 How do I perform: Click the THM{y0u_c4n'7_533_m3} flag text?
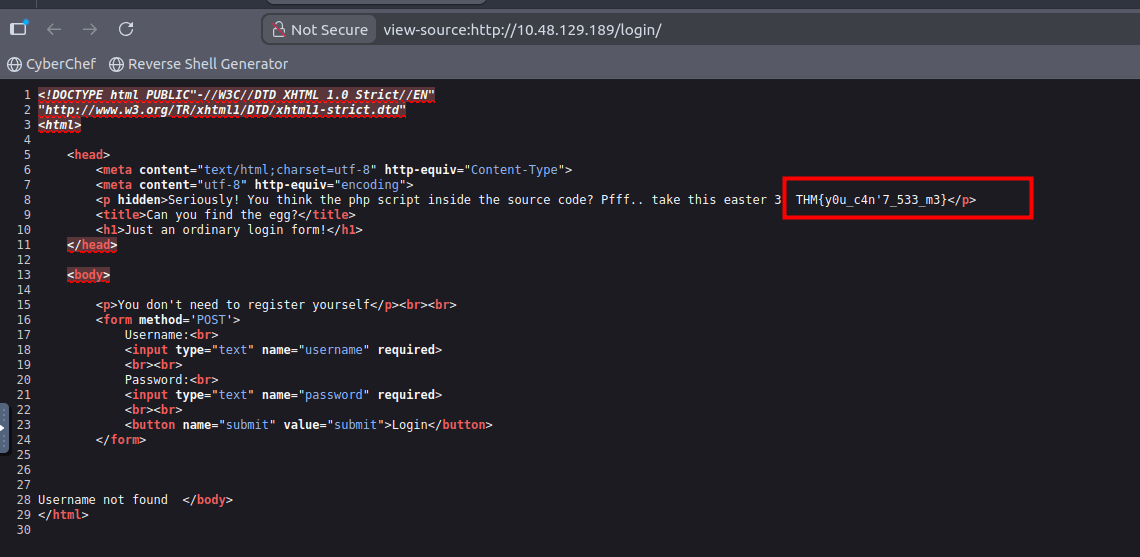pos(870,200)
